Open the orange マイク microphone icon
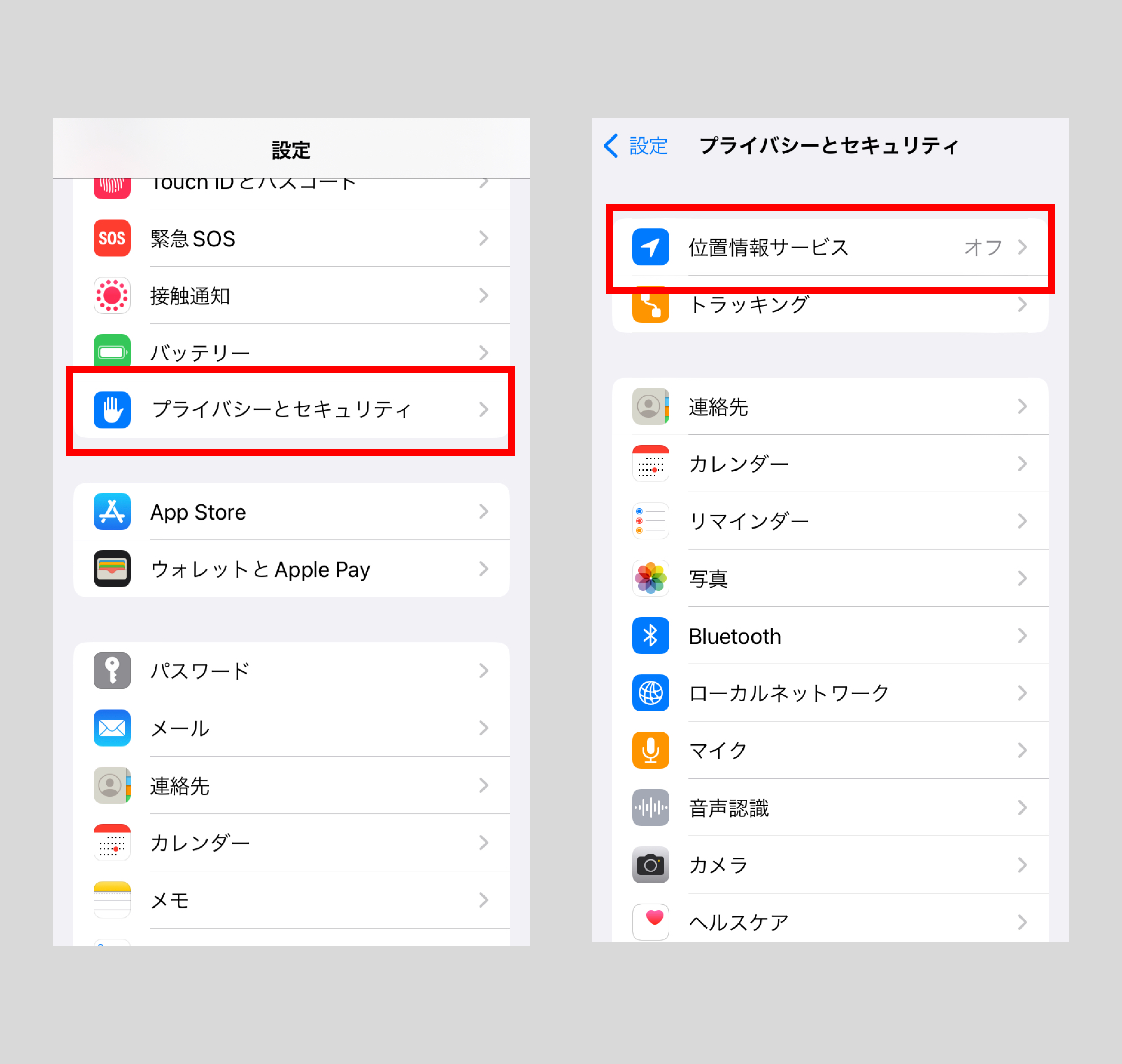 [650, 750]
